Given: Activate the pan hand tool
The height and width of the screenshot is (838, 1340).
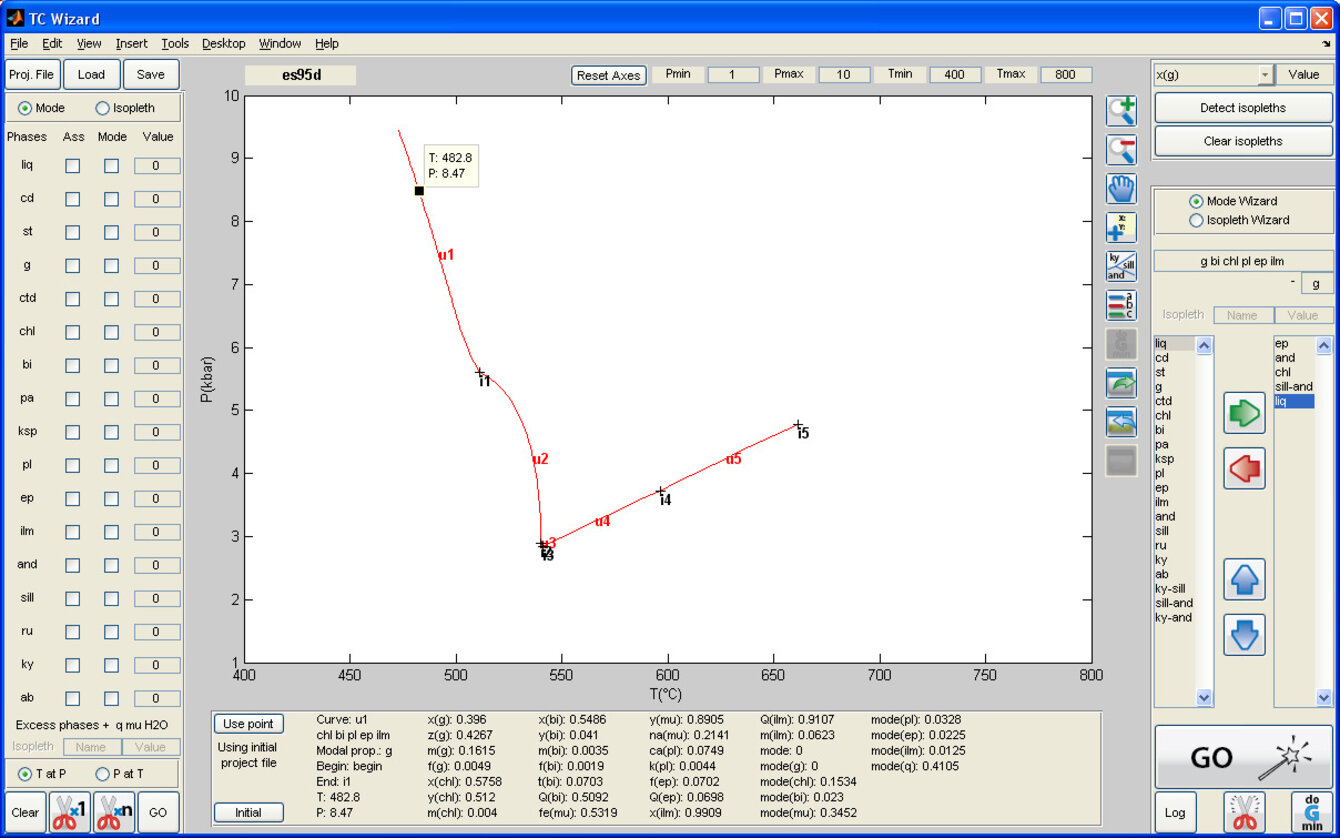Looking at the screenshot, I should (x=1121, y=188).
